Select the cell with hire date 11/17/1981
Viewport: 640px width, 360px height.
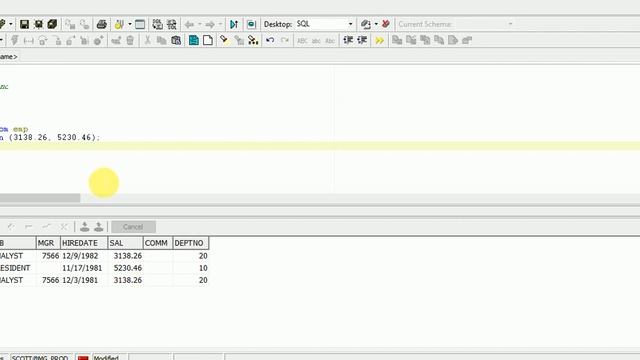click(84, 268)
